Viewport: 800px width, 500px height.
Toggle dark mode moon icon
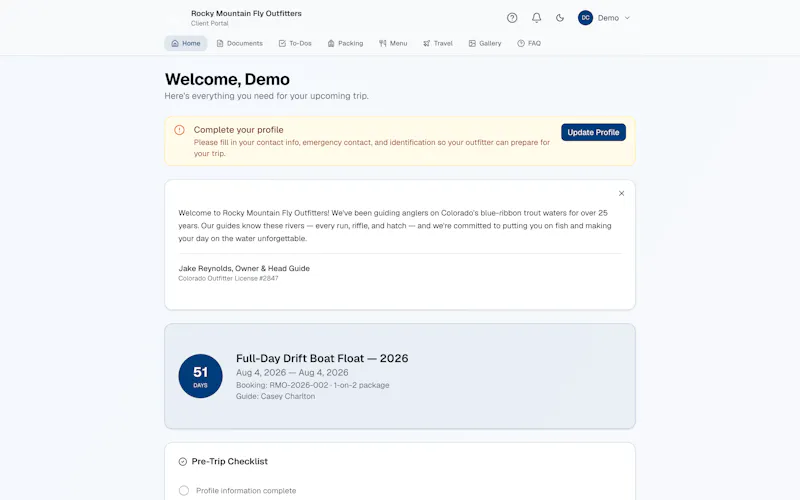(x=560, y=18)
